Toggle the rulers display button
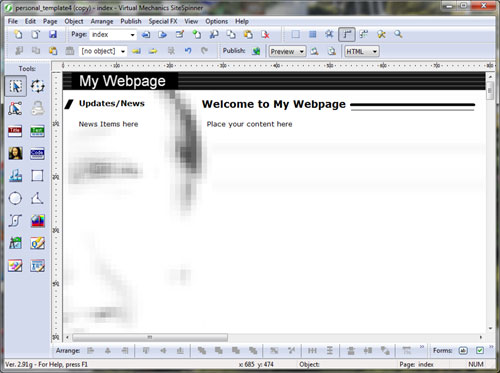The height and width of the screenshot is (373, 500). (x=347, y=34)
